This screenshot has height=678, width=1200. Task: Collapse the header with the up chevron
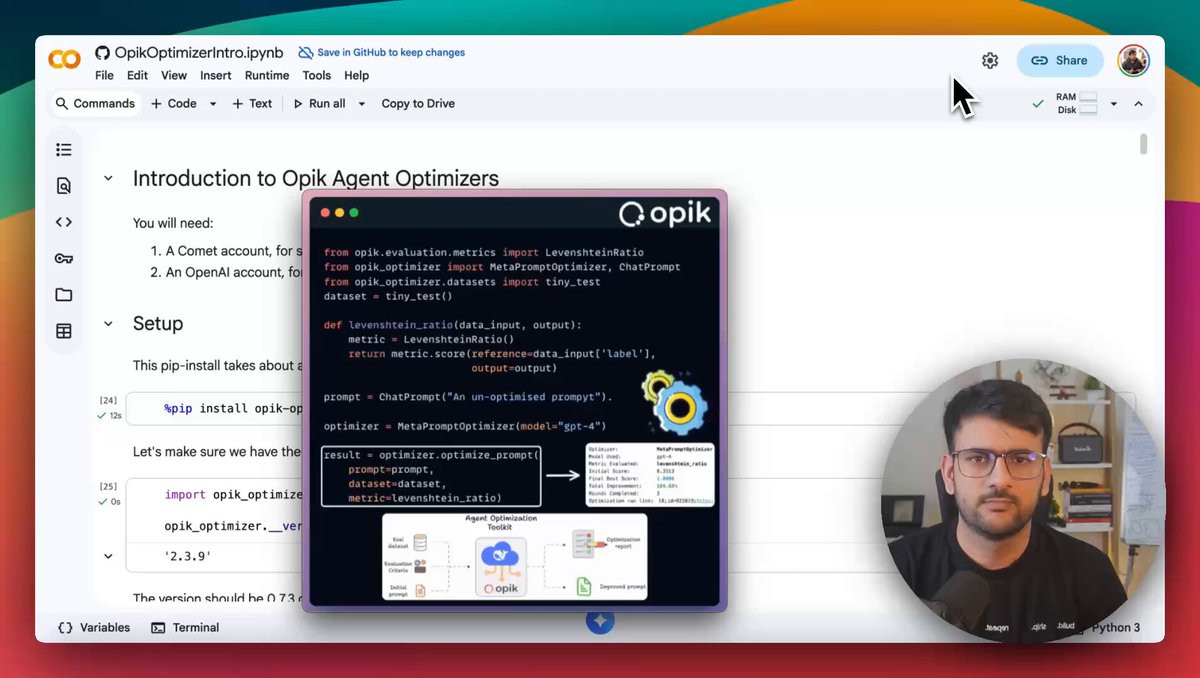1138,104
